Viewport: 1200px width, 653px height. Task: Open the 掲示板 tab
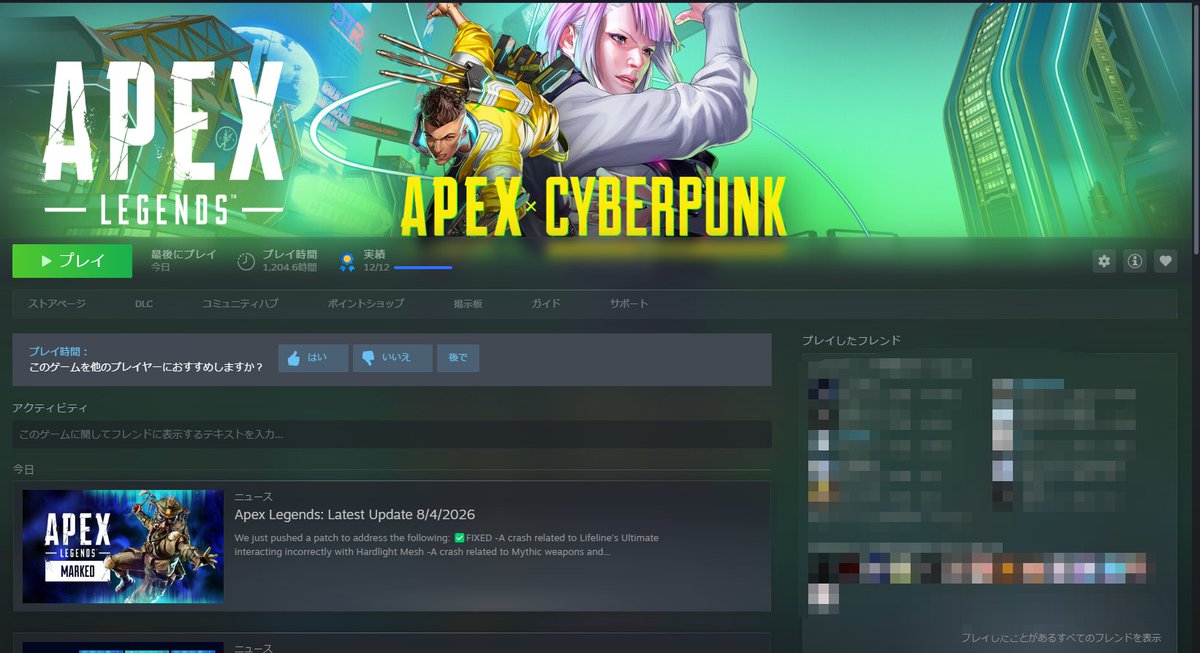(468, 303)
